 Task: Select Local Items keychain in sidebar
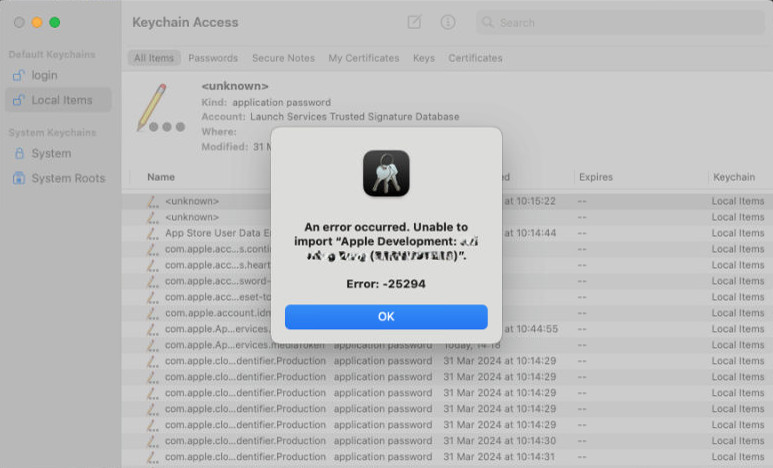58,100
